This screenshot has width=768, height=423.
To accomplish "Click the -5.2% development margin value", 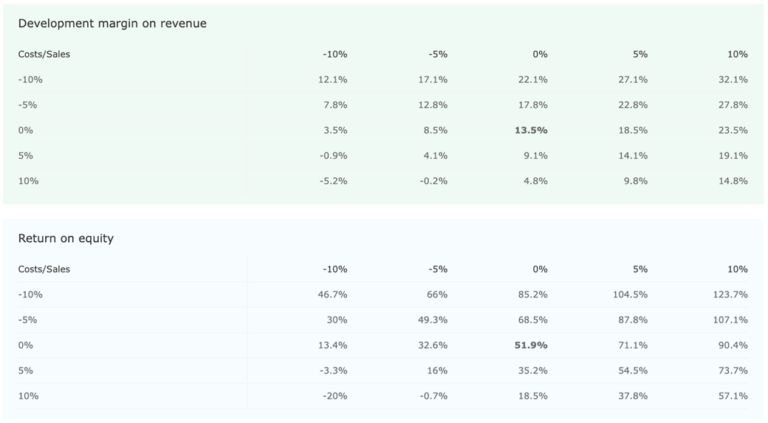I will point(334,181).
